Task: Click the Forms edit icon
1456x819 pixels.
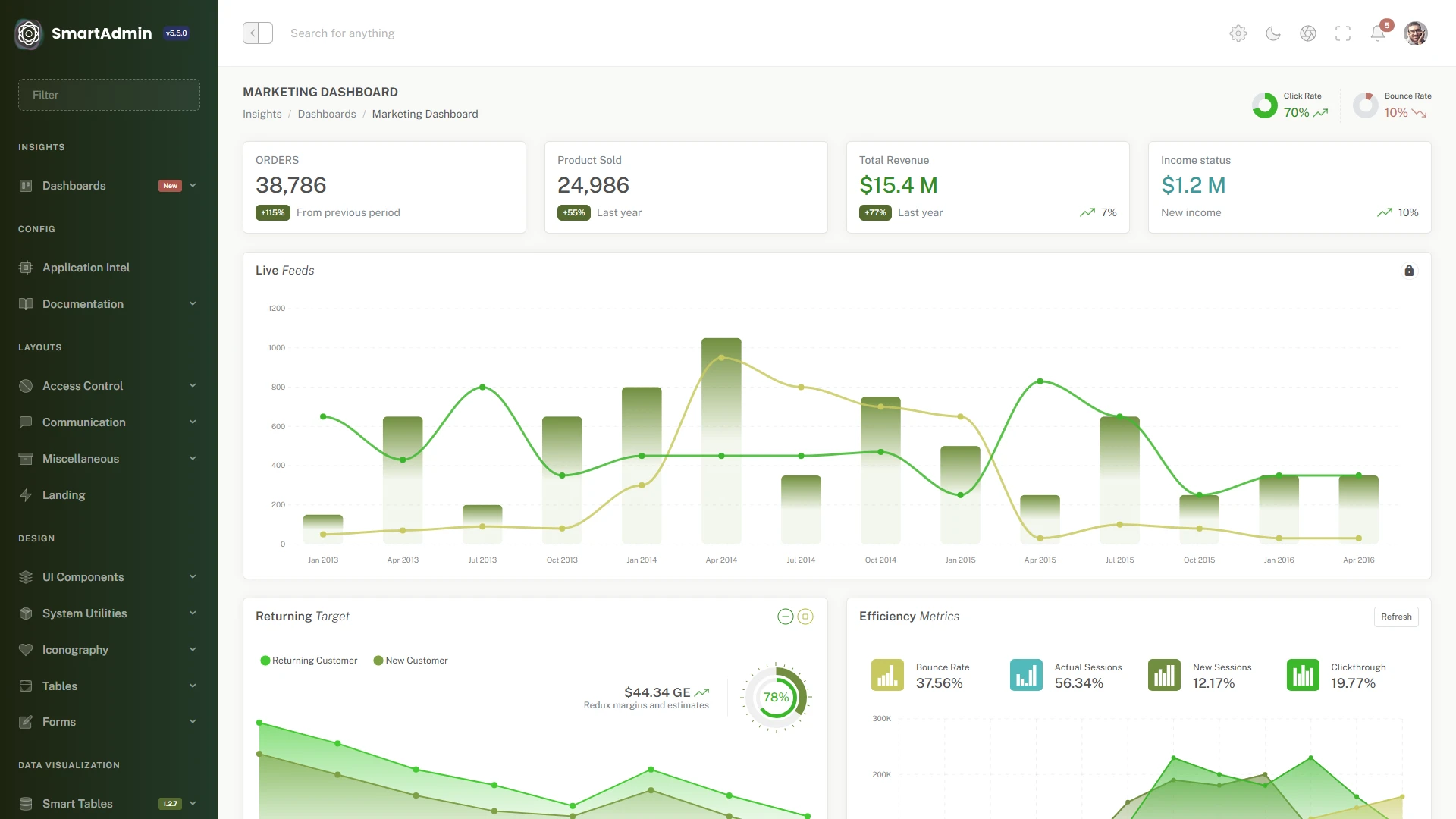Action: [26, 722]
